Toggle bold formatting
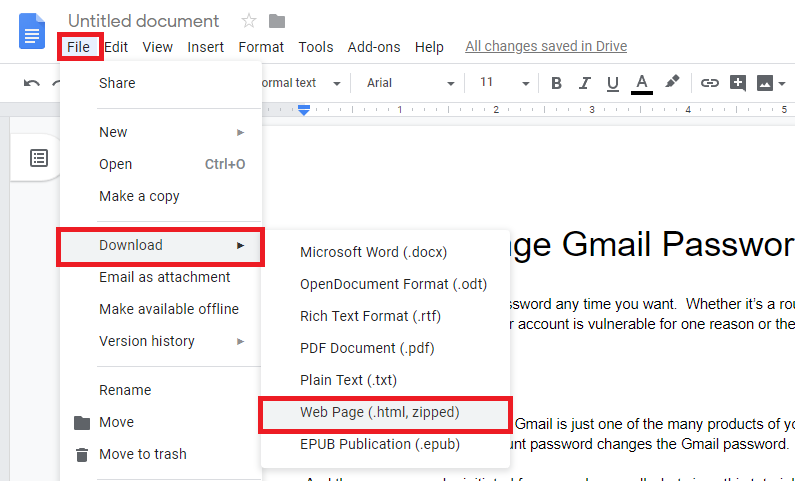Screen dimensions: 795x481 click(557, 83)
